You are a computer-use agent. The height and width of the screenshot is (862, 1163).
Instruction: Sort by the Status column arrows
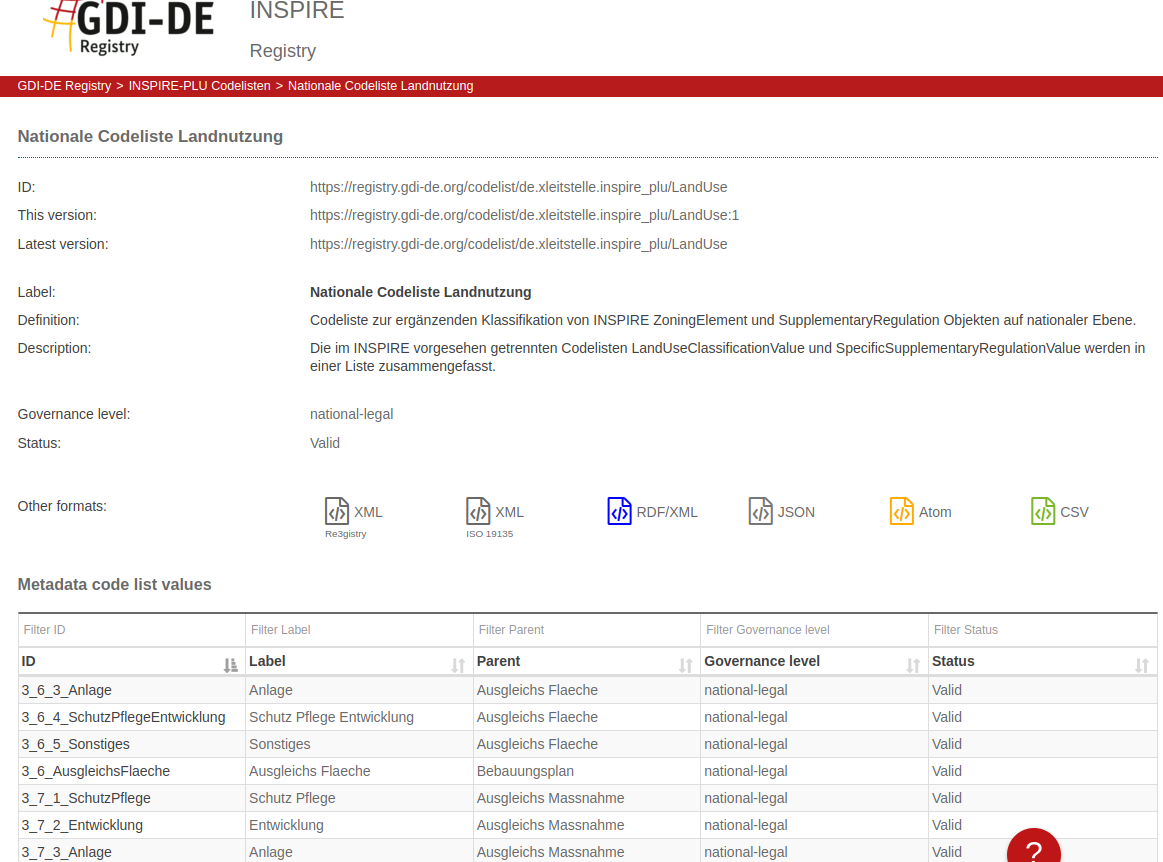coord(1142,665)
